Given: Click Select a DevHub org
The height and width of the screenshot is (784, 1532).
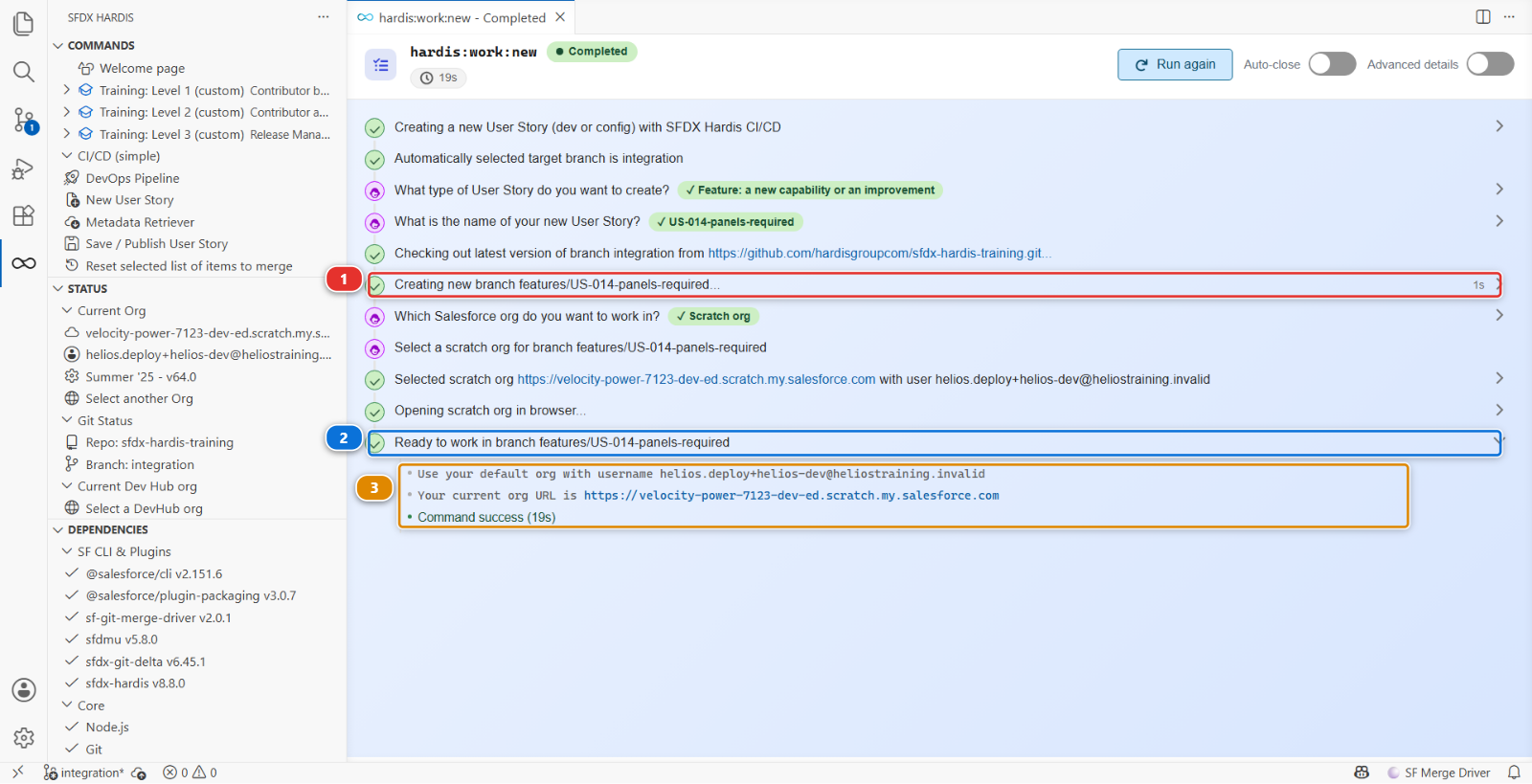Looking at the screenshot, I should click(x=144, y=508).
